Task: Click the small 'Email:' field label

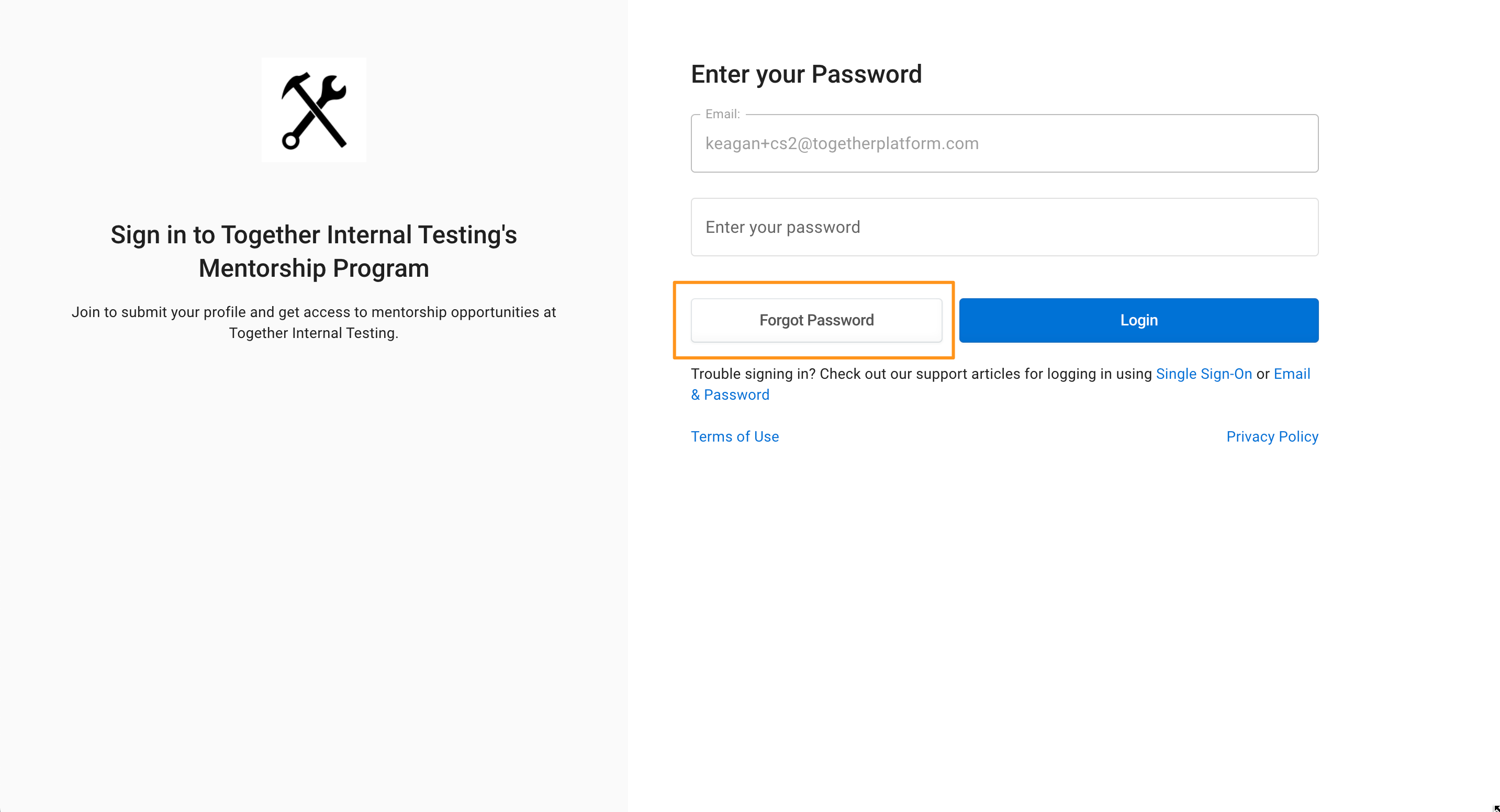Action: [722, 114]
